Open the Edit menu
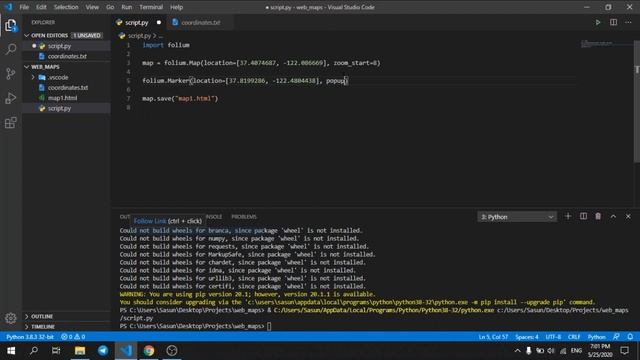640x360 pixels. (41, 7)
